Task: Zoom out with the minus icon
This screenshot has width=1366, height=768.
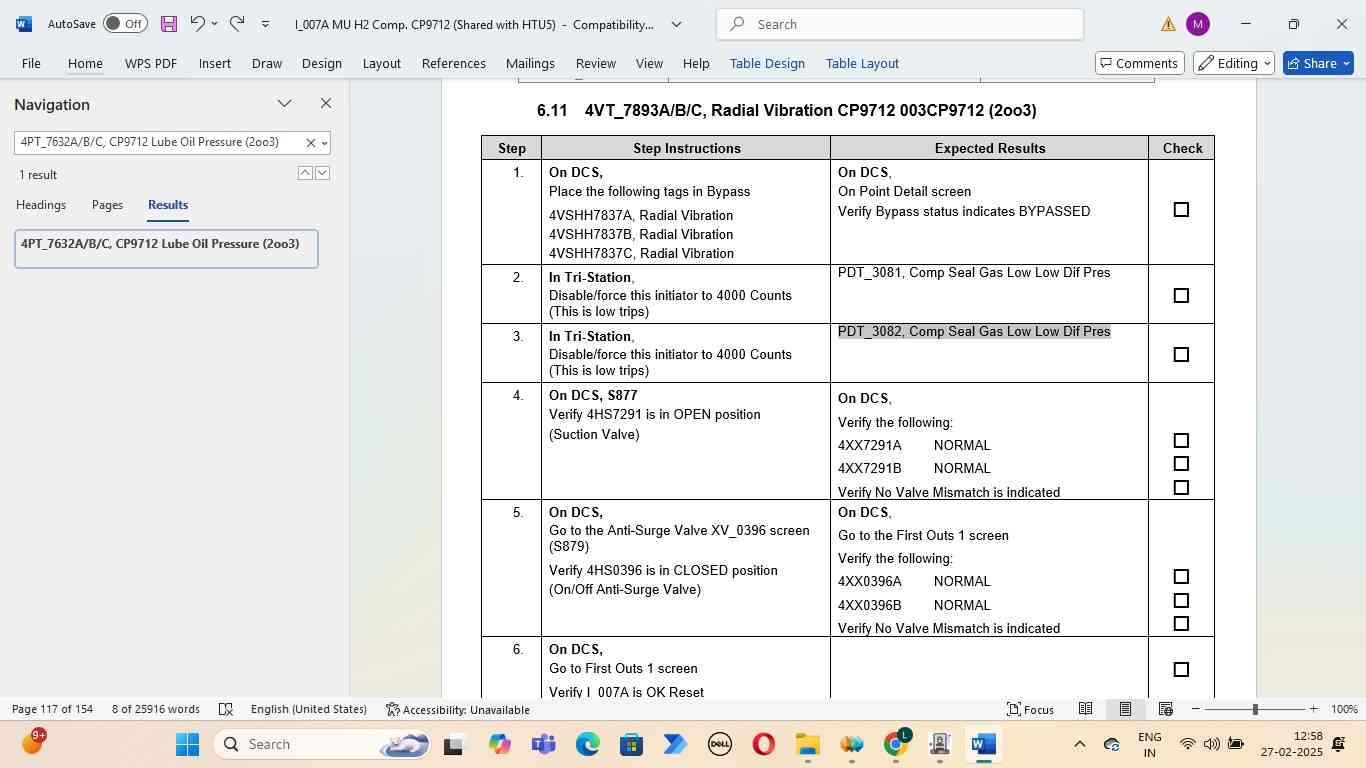Action: click(x=1195, y=709)
